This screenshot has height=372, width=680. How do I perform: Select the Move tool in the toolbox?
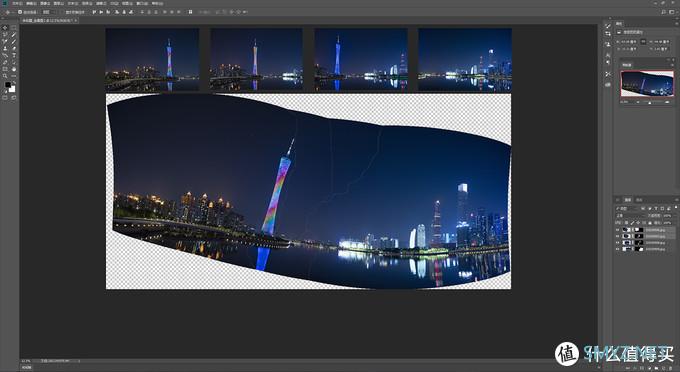click(5, 28)
